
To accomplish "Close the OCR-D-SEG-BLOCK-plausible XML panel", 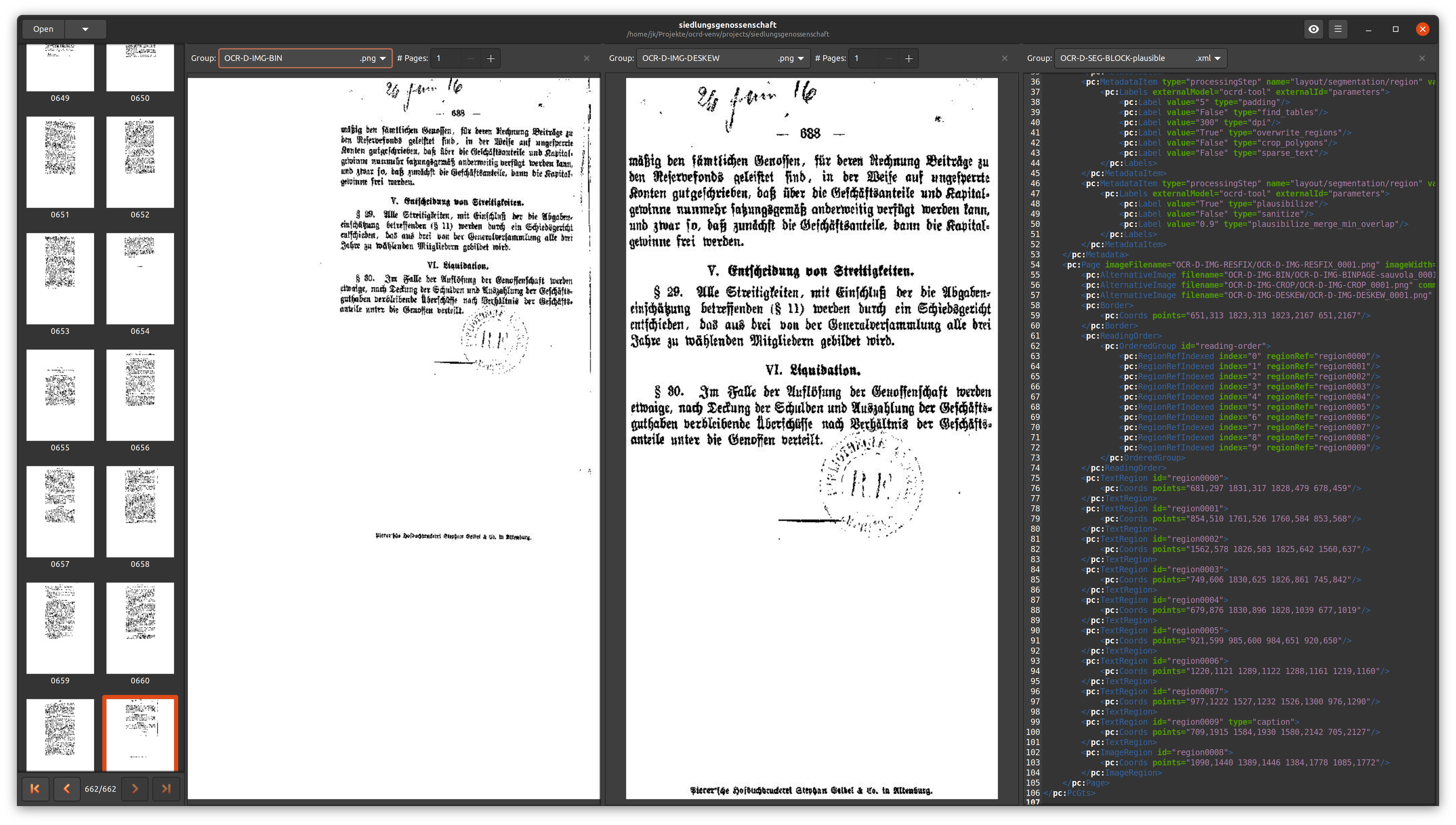I will pyautogui.click(x=1421, y=58).
